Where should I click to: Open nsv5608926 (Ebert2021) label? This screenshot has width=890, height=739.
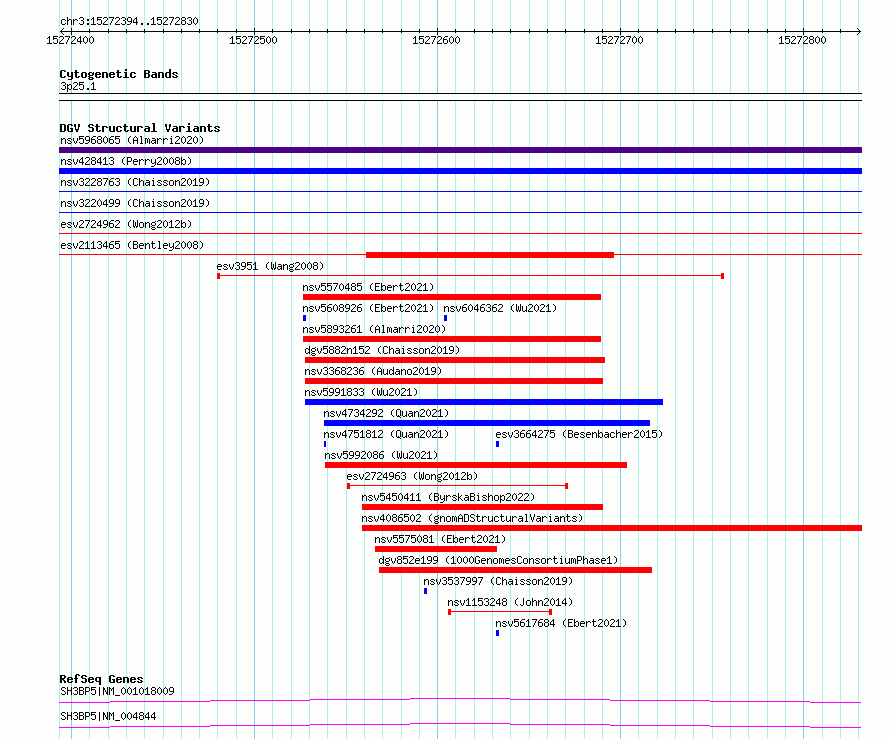pos(368,308)
